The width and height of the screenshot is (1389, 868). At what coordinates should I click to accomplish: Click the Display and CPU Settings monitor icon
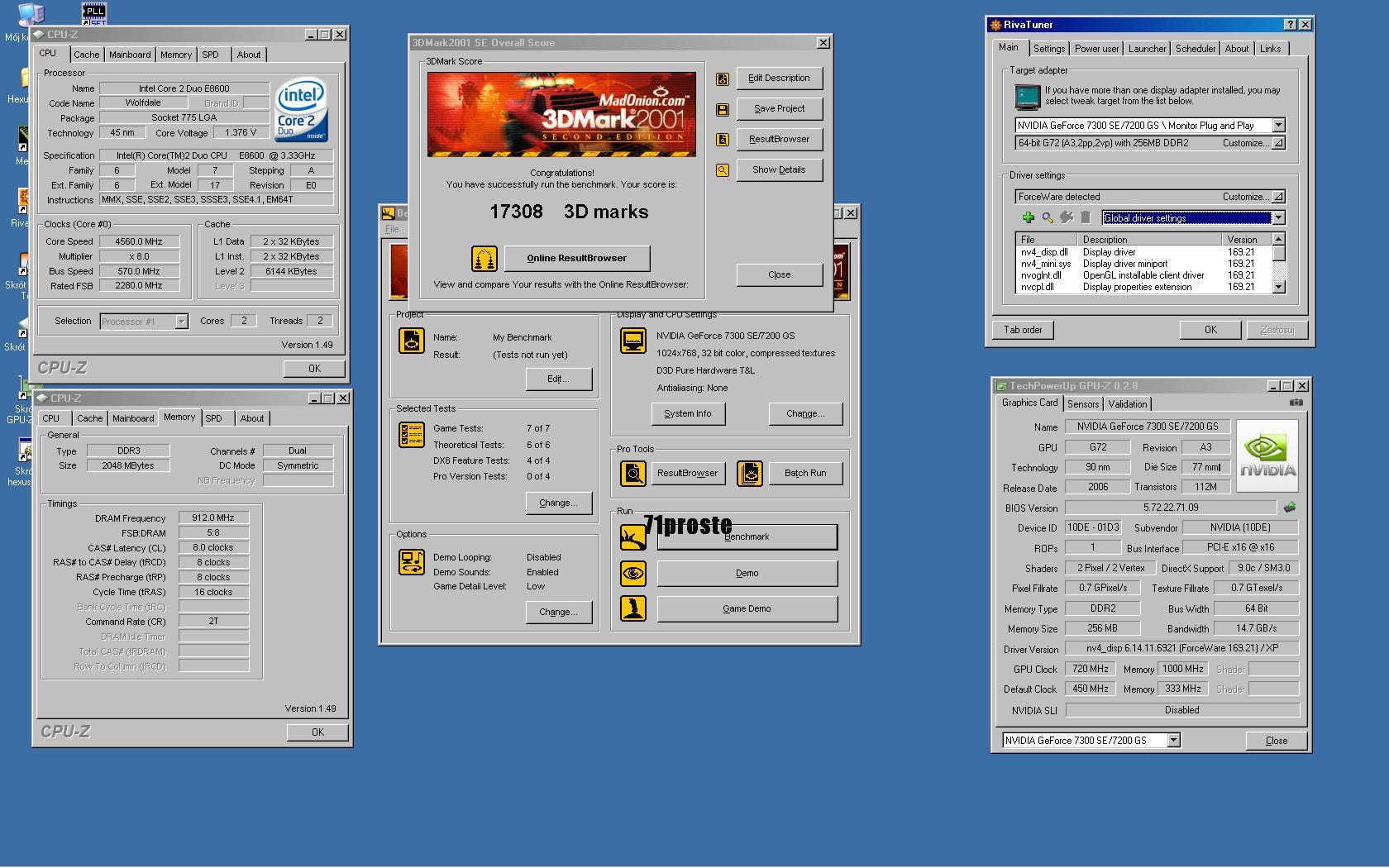click(633, 340)
